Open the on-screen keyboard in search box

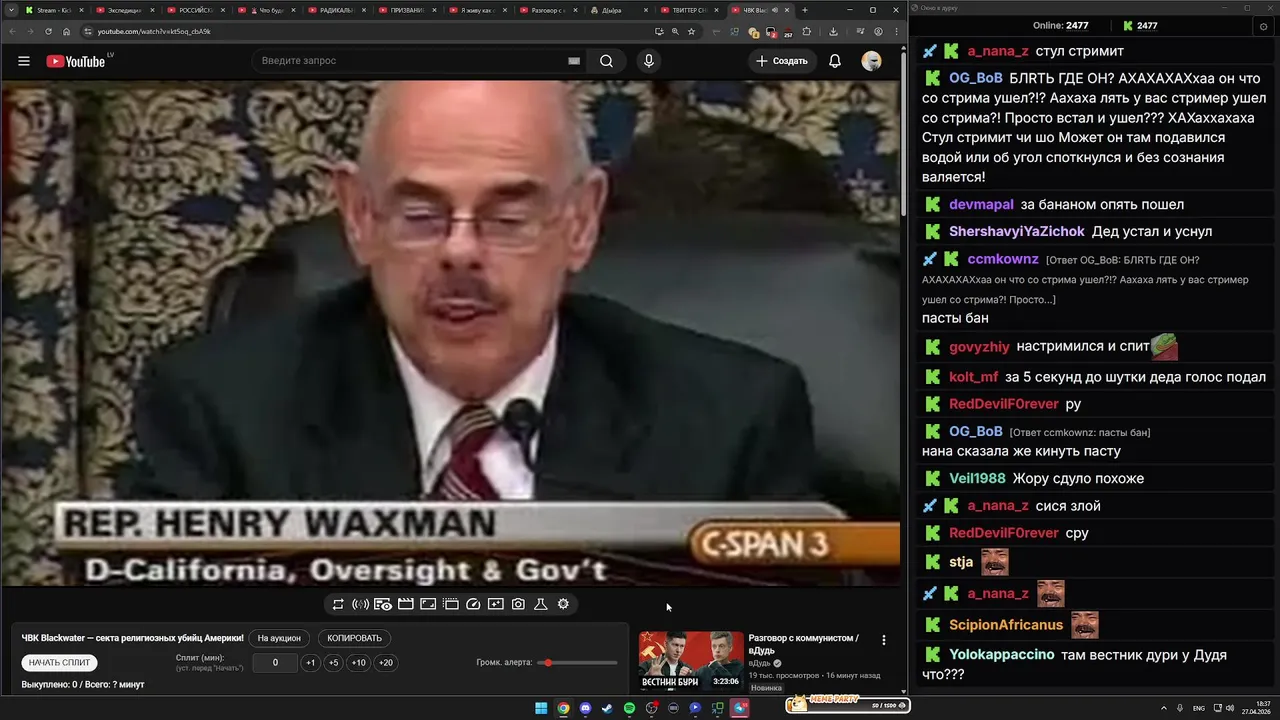pyautogui.click(x=574, y=61)
